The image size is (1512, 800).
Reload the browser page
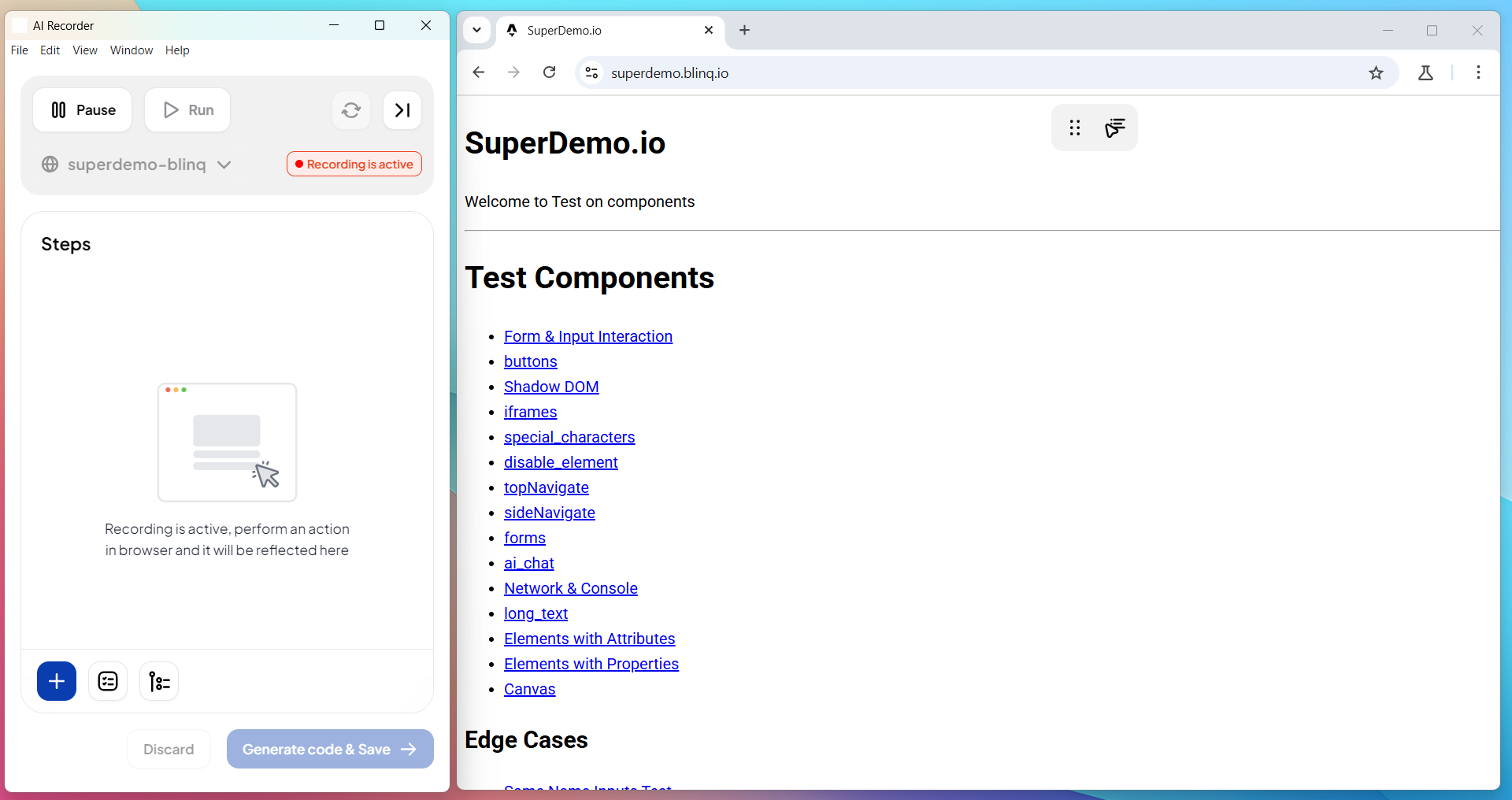[550, 72]
